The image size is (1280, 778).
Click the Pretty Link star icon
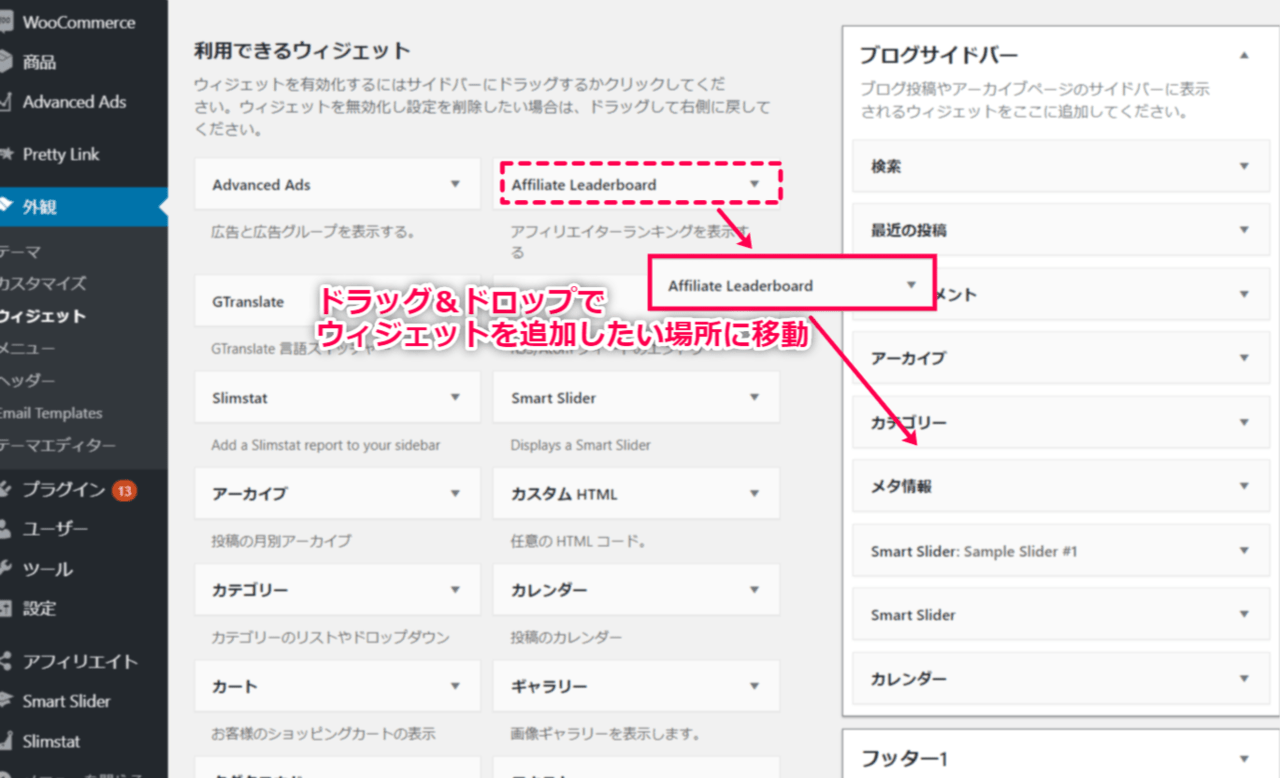click(x=6, y=154)
